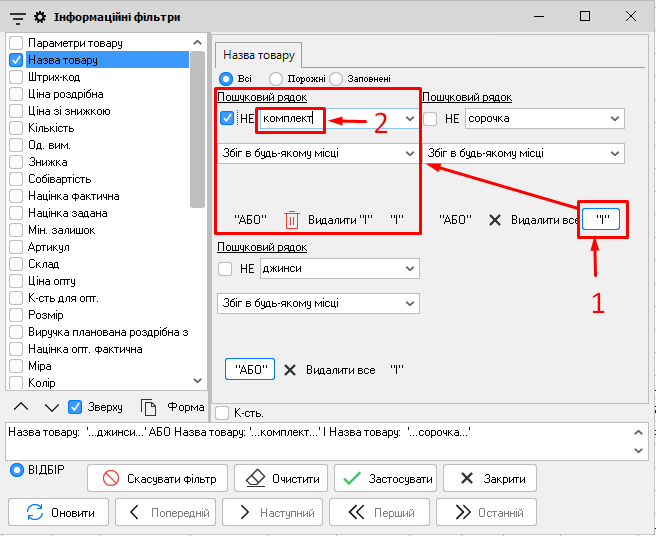This screenshot has width=656, height=536.
Task: Enable the Штрих-код checkbox
Action: click(16, 77)
